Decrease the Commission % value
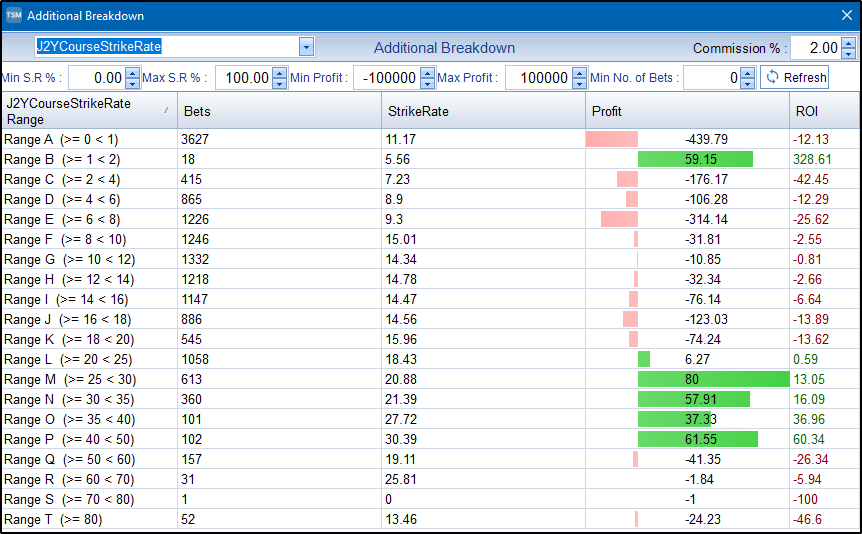Viewport: 862px width, 534px height. pyautogui.click(x=849, y=53)
